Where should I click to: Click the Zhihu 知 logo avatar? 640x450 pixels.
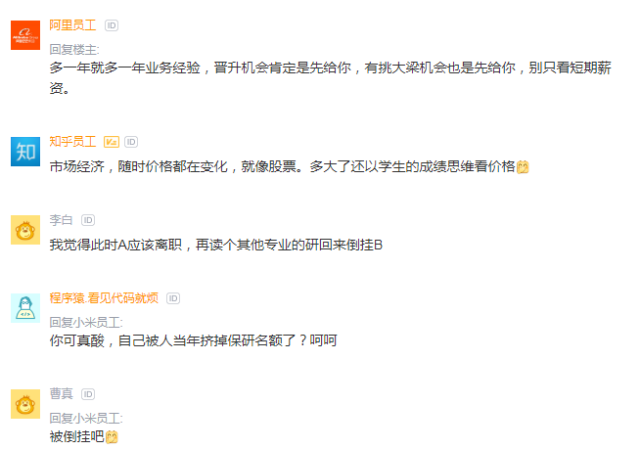click(x=25, y=151)
